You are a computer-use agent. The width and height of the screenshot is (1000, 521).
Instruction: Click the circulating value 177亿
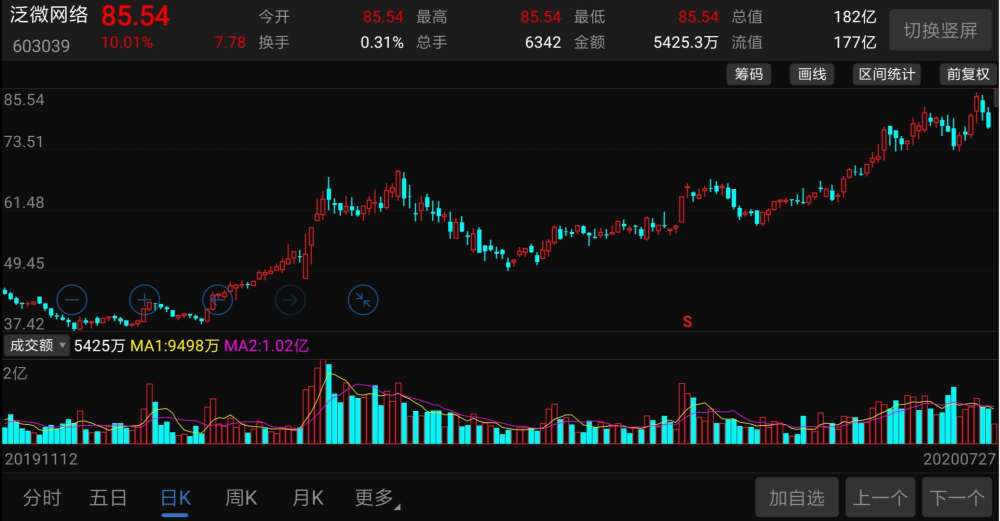pos(855,43)
